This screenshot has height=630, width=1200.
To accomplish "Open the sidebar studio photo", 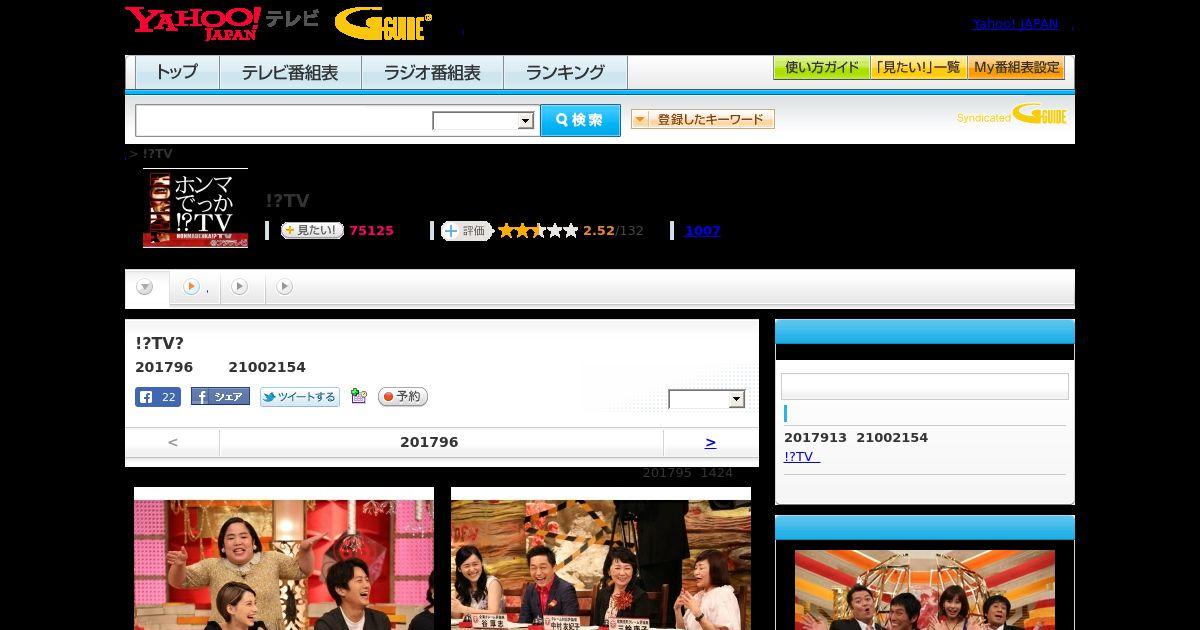I will tap(925, 590).
